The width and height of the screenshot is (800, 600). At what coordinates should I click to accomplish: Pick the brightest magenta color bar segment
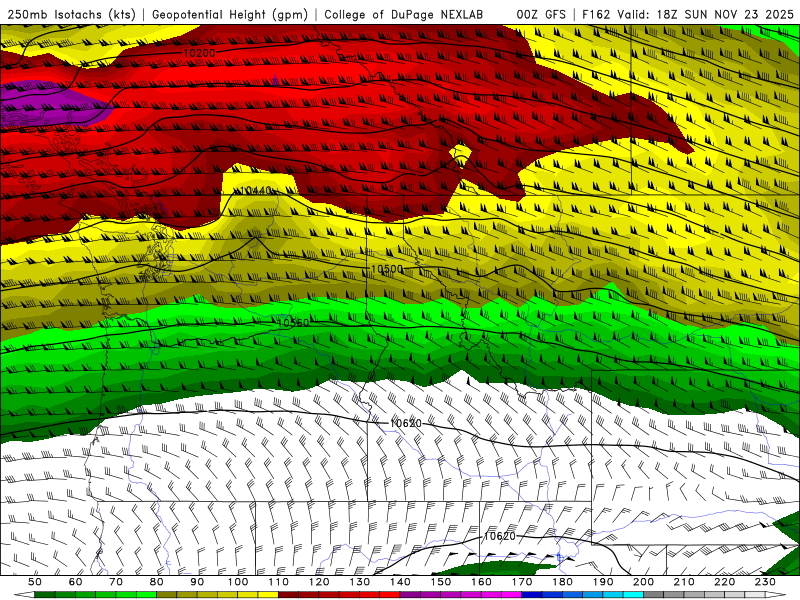pyautogui.click(x=512, y=595)
